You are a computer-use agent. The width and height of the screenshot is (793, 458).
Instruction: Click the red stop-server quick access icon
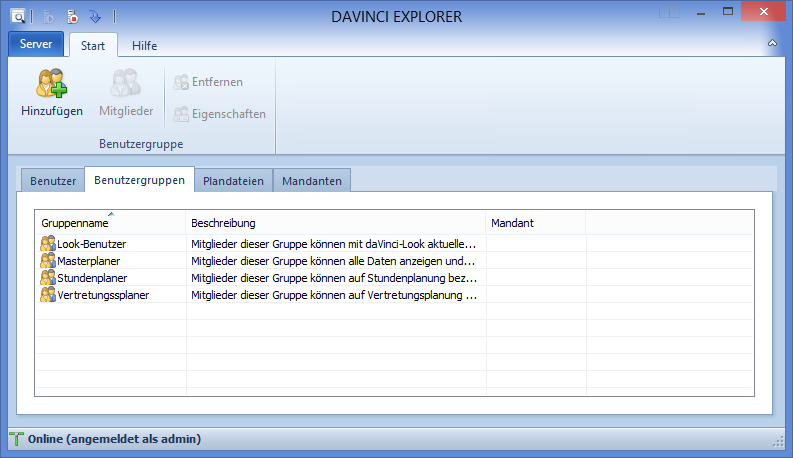point(71,16)
